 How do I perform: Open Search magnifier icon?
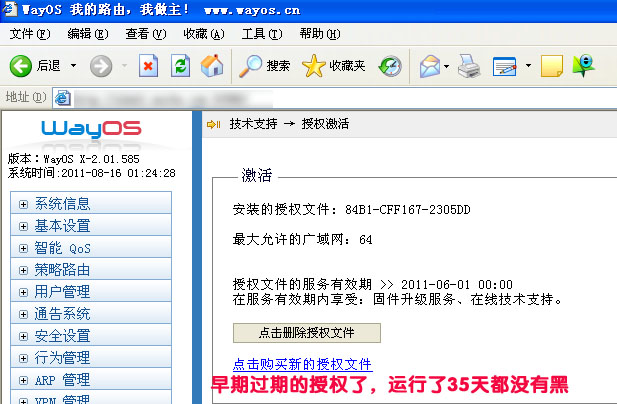251,66
